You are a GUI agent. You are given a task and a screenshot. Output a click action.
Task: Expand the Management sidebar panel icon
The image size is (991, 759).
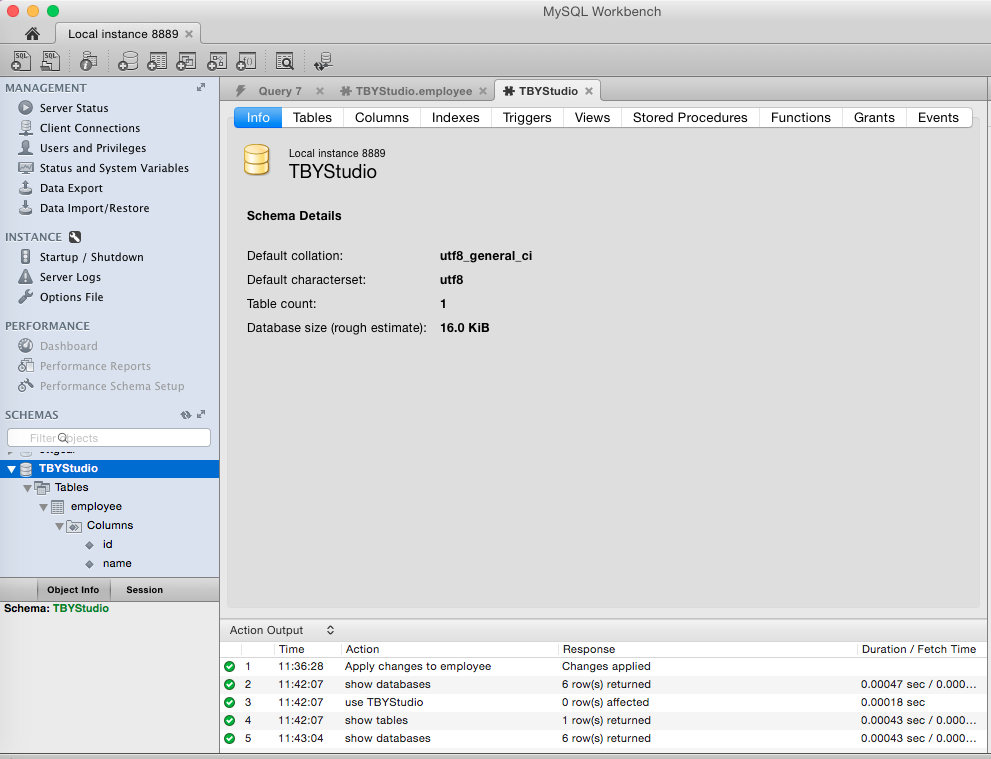pyautogui.click(x=201, y=87)
